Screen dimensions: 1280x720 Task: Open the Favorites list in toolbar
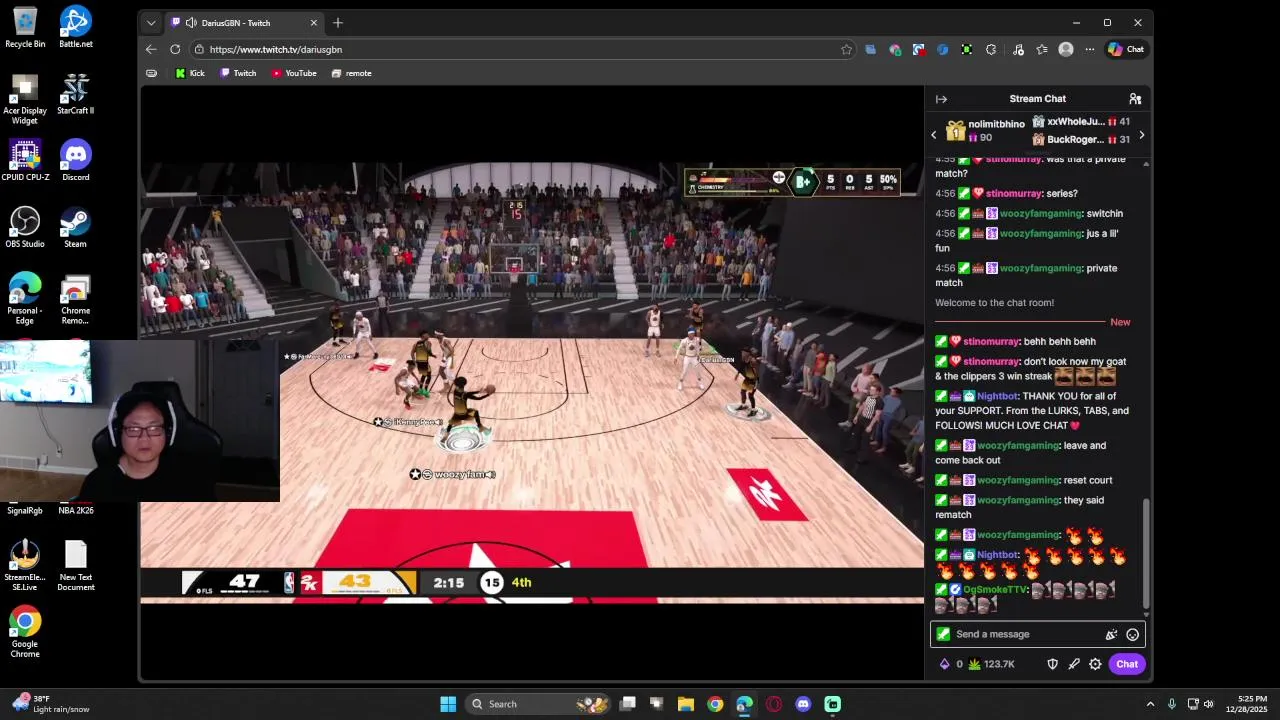pyautogui.click(x=1042, y=49)
